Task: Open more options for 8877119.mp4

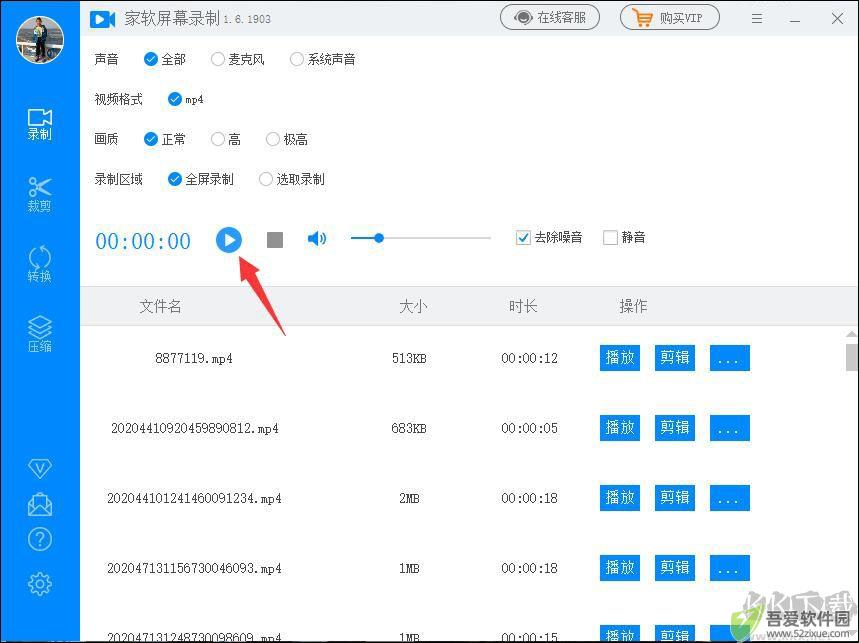Action: pos(730,358)
